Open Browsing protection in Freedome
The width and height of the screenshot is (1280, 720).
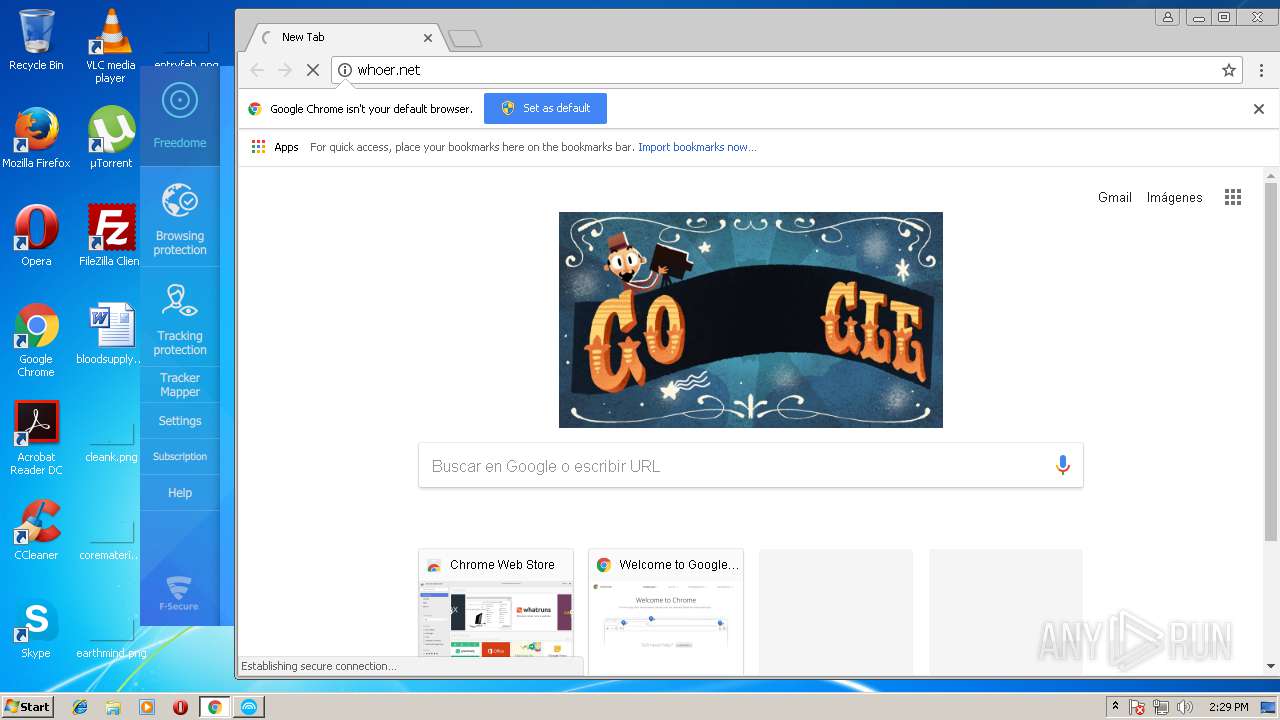[x=180, y=218]
